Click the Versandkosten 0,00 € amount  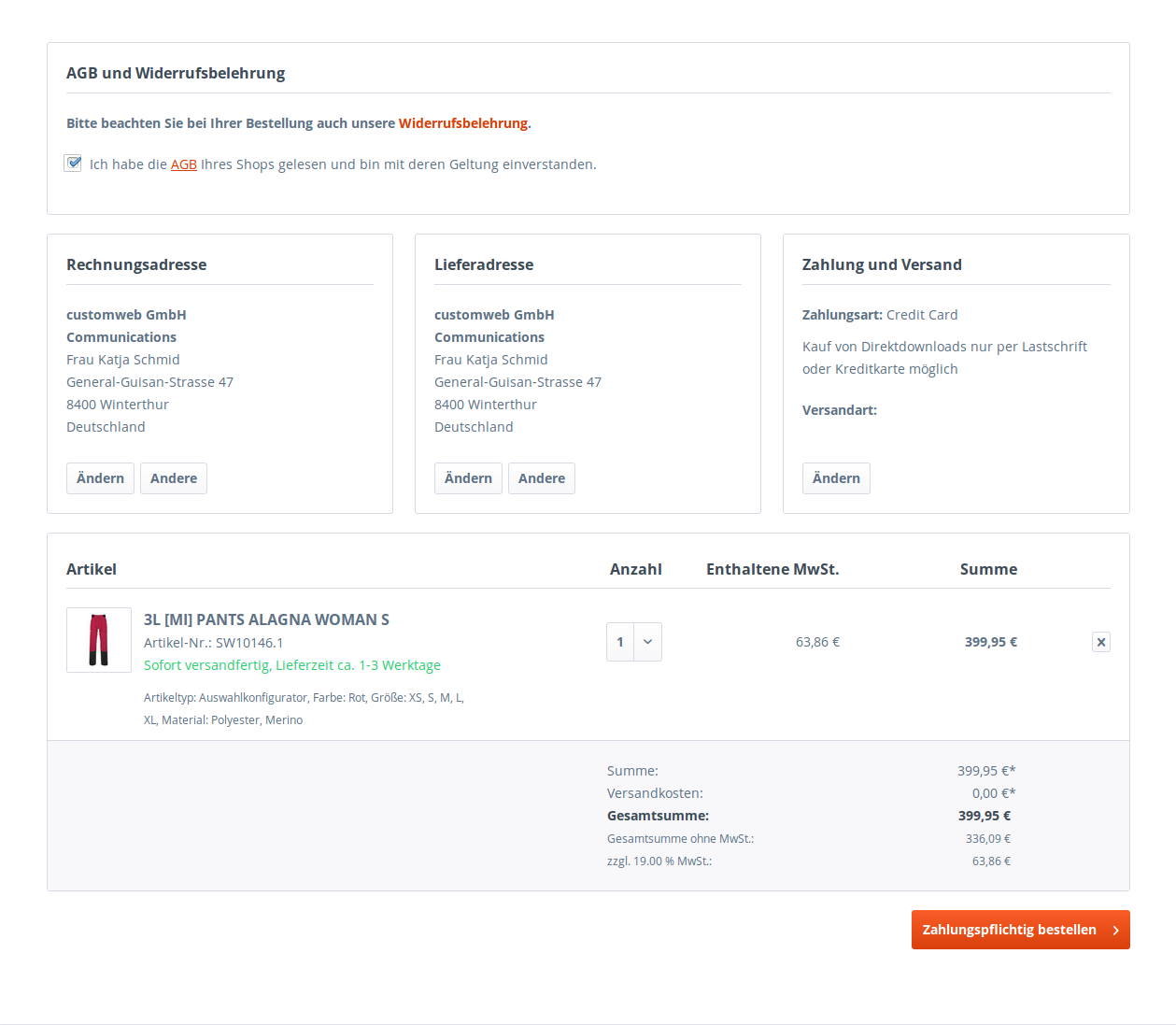(x=993, y=793)
